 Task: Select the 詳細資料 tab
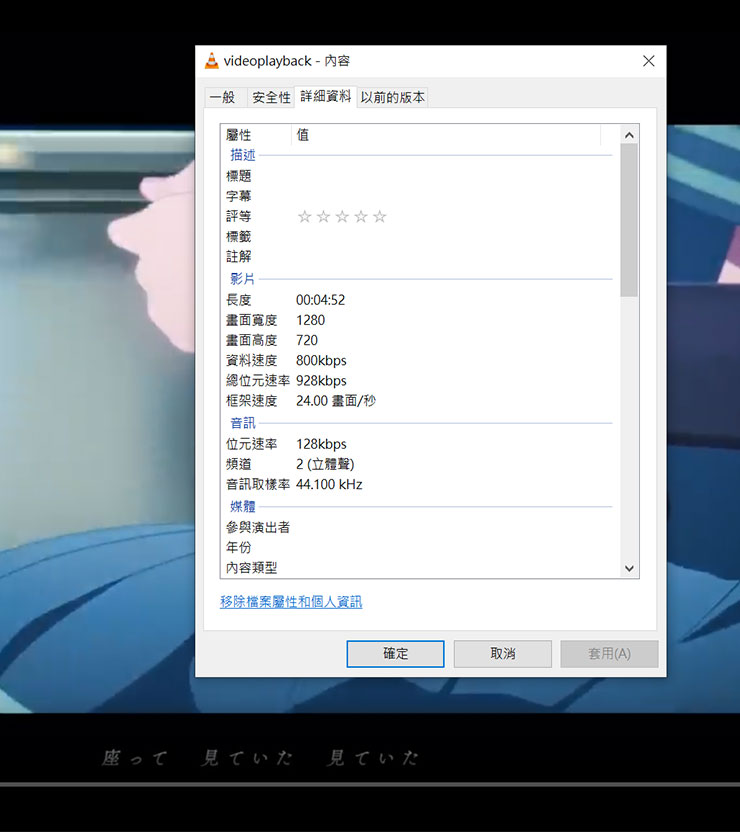325,96
